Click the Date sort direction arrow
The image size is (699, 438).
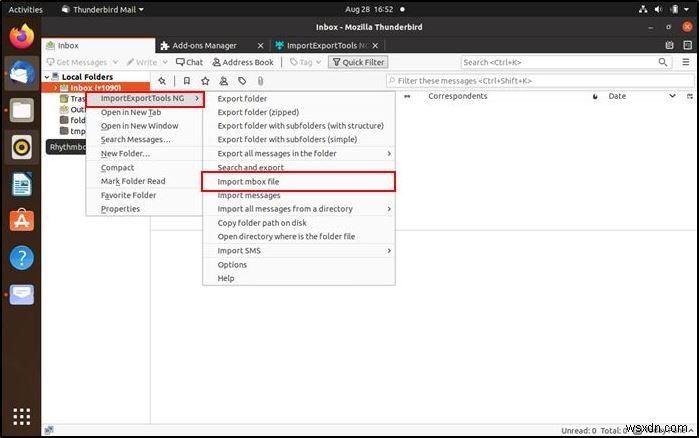[x=672, y=96]
